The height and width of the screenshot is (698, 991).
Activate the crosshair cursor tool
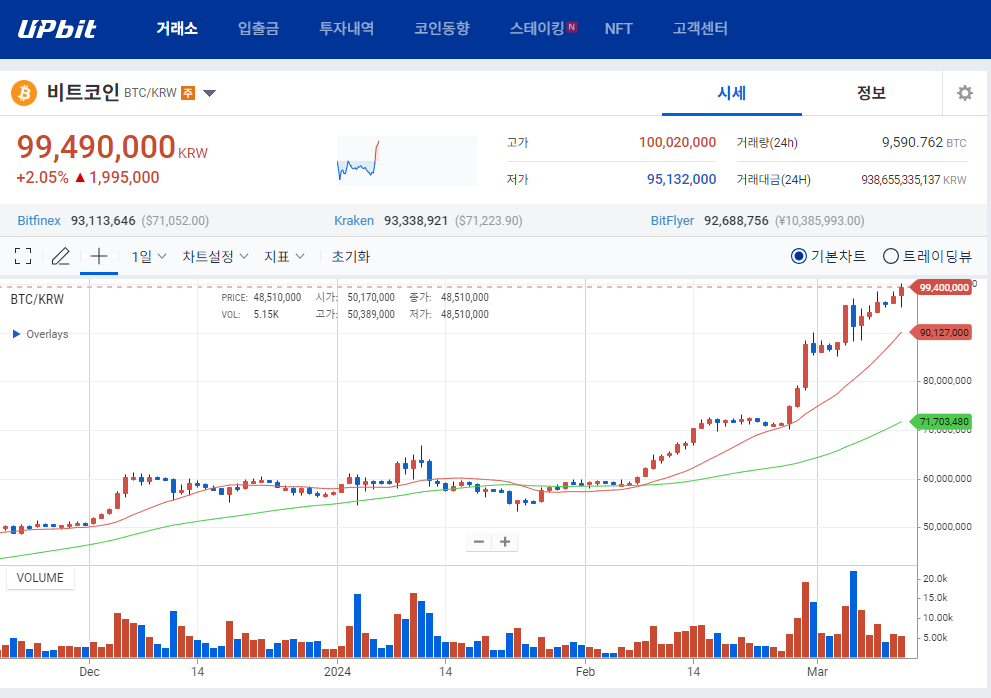tap(98, 256)
